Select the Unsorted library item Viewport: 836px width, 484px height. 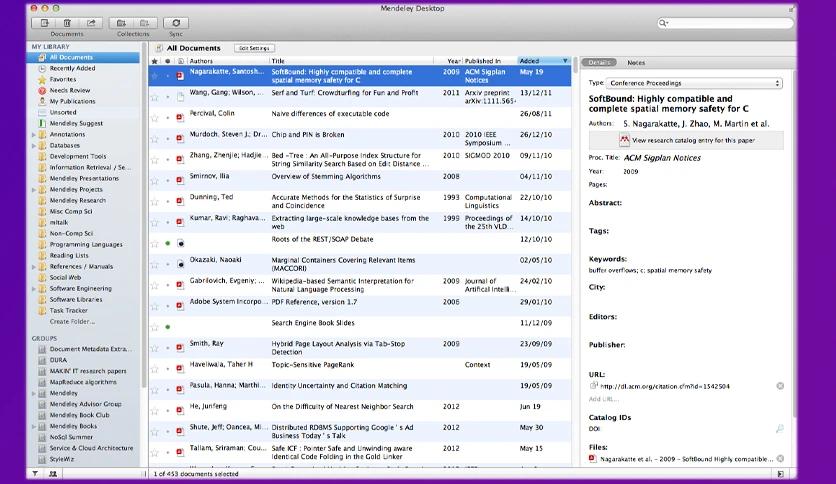tap(63, 112)
